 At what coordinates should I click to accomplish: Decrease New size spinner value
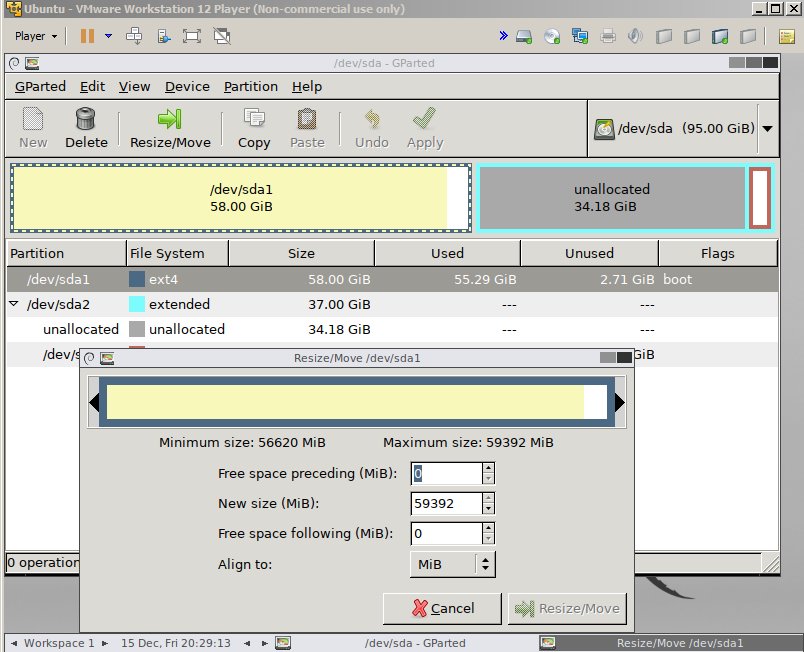pyautogui.click(x=488, y=509)
